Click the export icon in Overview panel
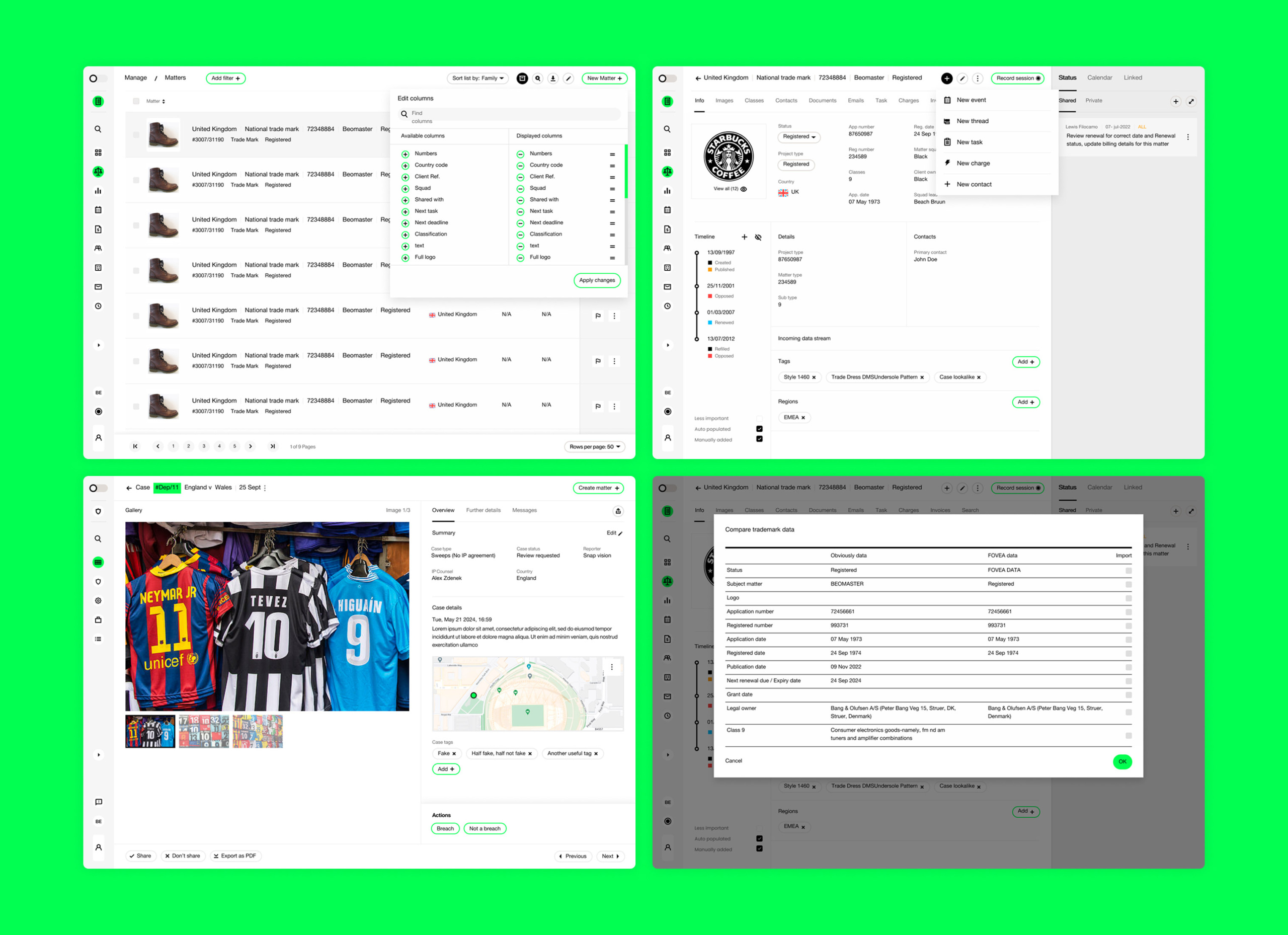Screen dimensions: 1288x935 point(618,511)
